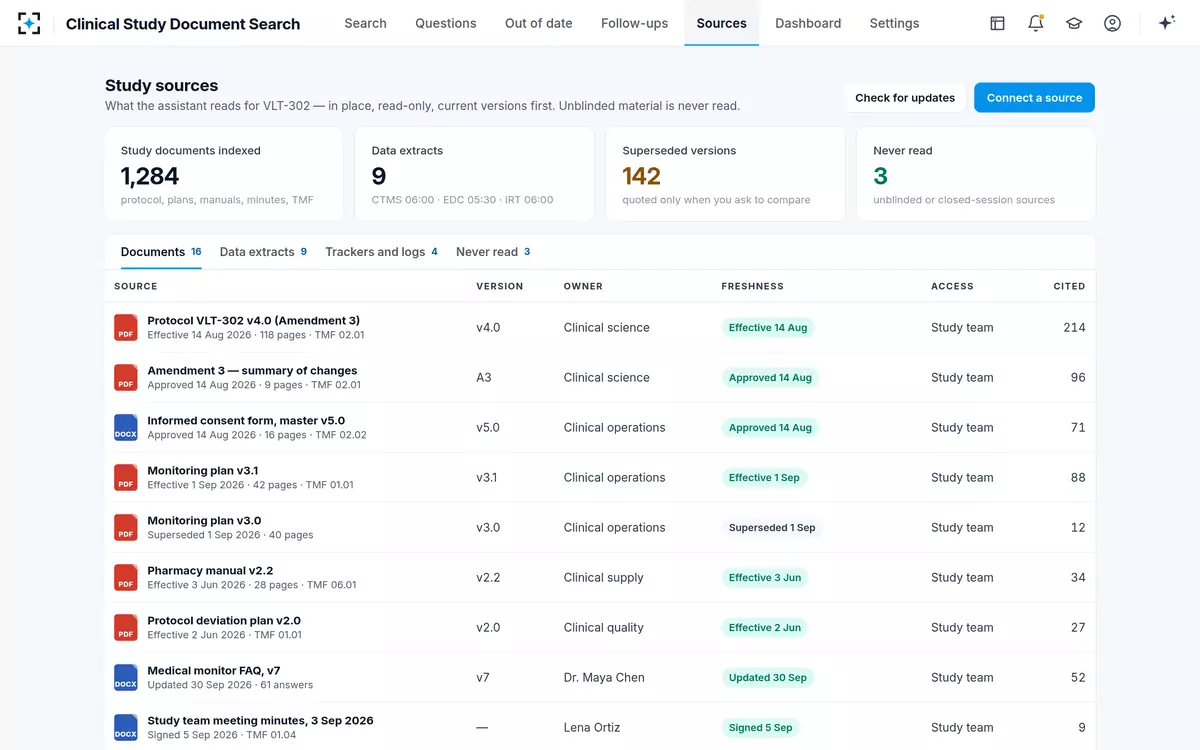Screen dimensions: 1200x750
Task: Open Trackers and logs sub-tab
Action: [381, 252]
